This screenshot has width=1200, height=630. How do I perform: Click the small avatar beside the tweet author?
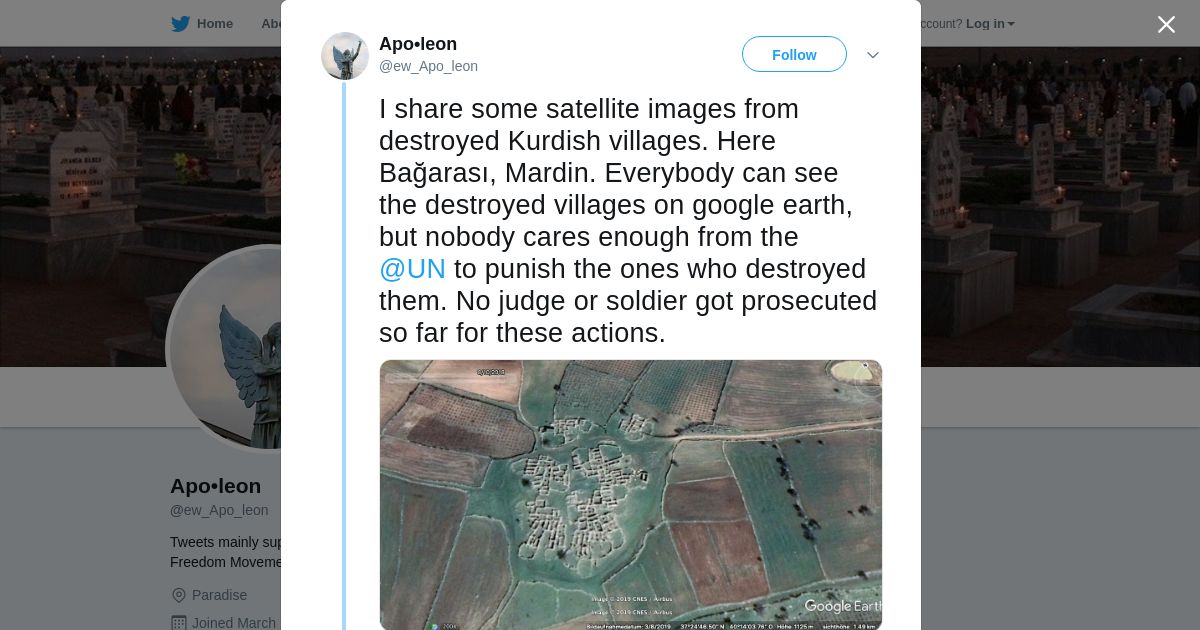[x=345, y=56]
